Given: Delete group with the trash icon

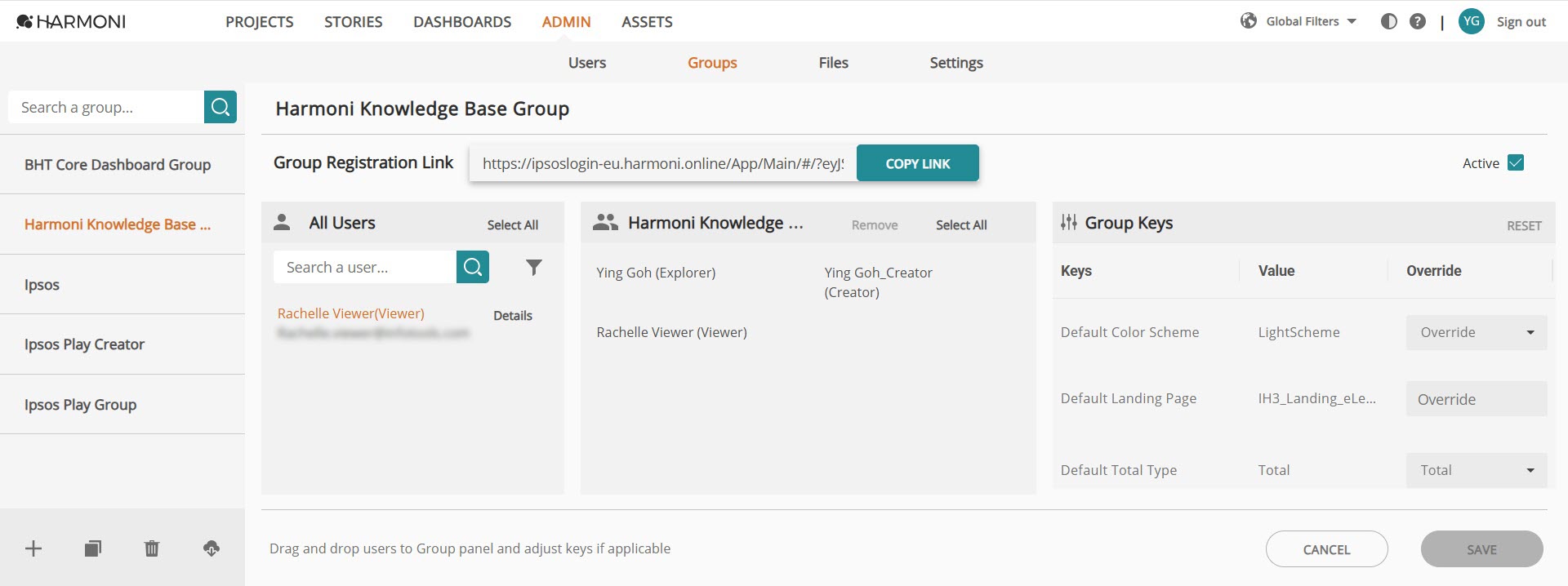Looking at the screenshot, I should (x=152, y=548).
